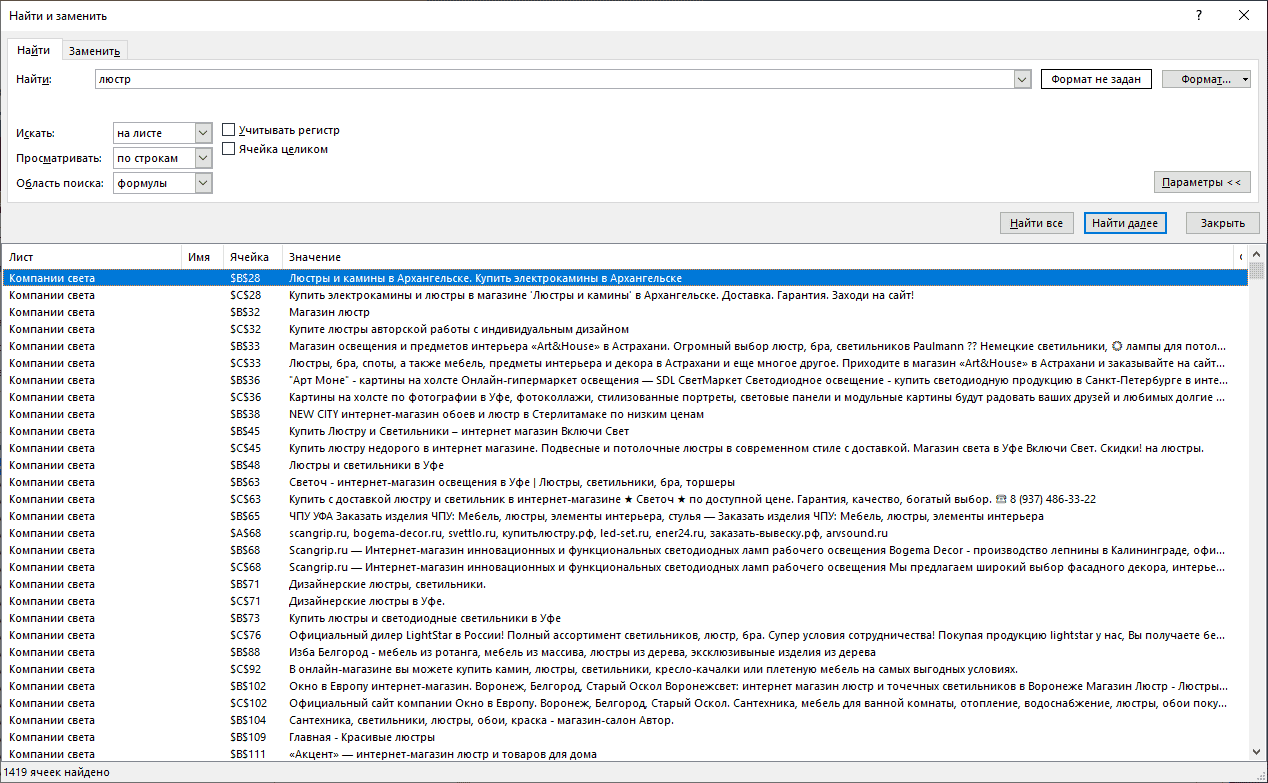Select the 'Арт Моне' result in $B$36
Image resolution: width=1268 pixels, height=783 pixels.
click(625, 380)
